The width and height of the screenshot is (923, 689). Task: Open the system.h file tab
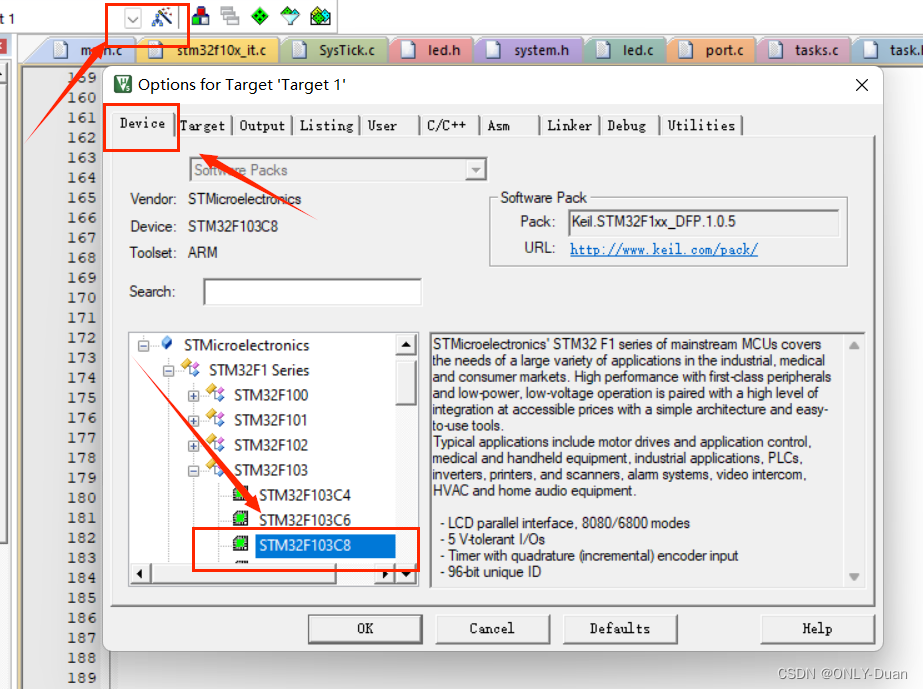(x=529, y=51)
